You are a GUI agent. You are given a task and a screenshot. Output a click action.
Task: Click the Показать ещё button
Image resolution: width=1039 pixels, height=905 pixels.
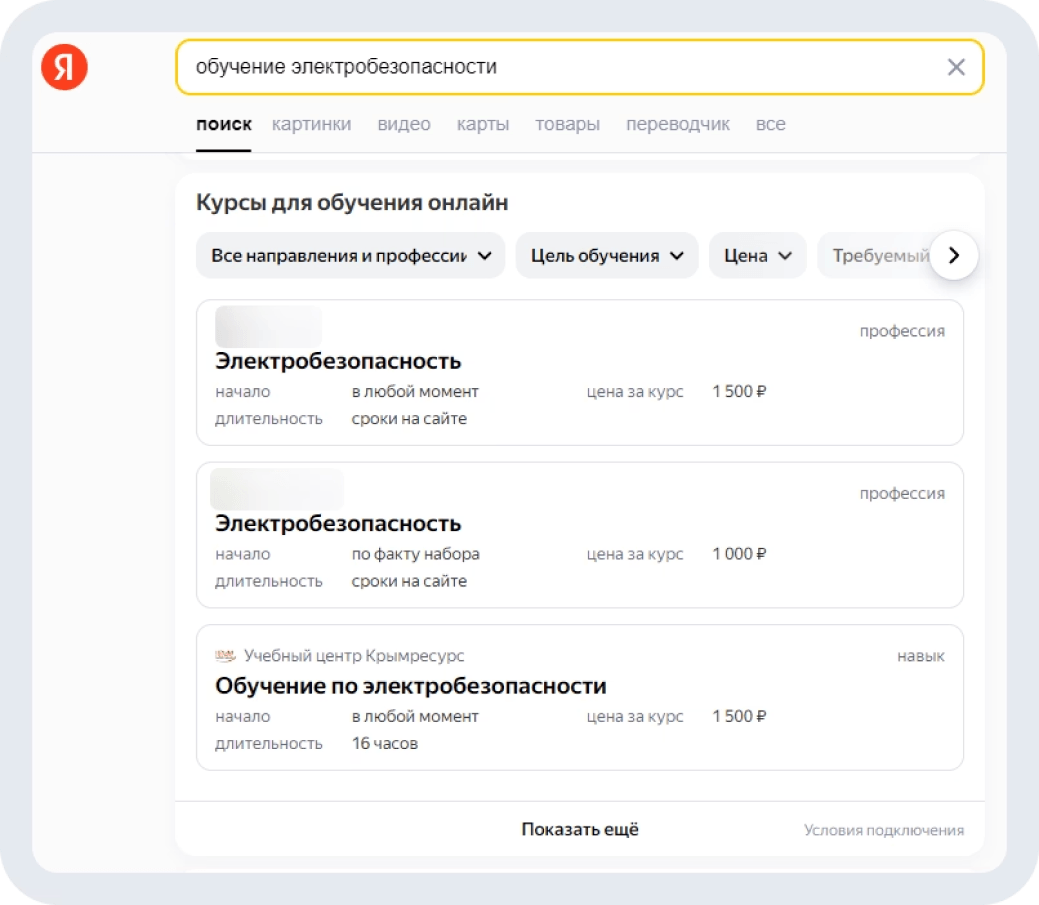[x=580, y=829]
